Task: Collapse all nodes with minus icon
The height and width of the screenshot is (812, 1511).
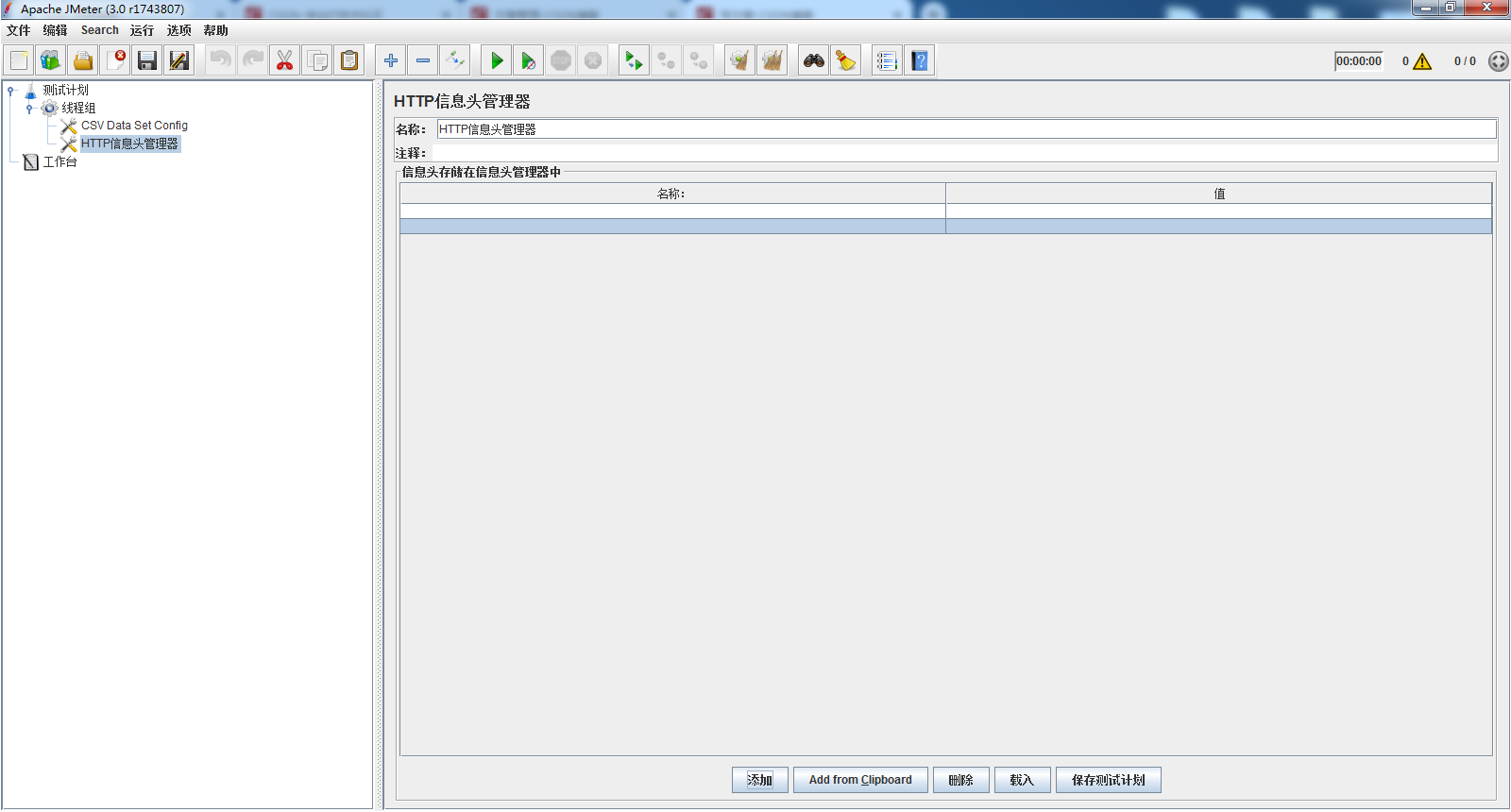Action: 423,60
